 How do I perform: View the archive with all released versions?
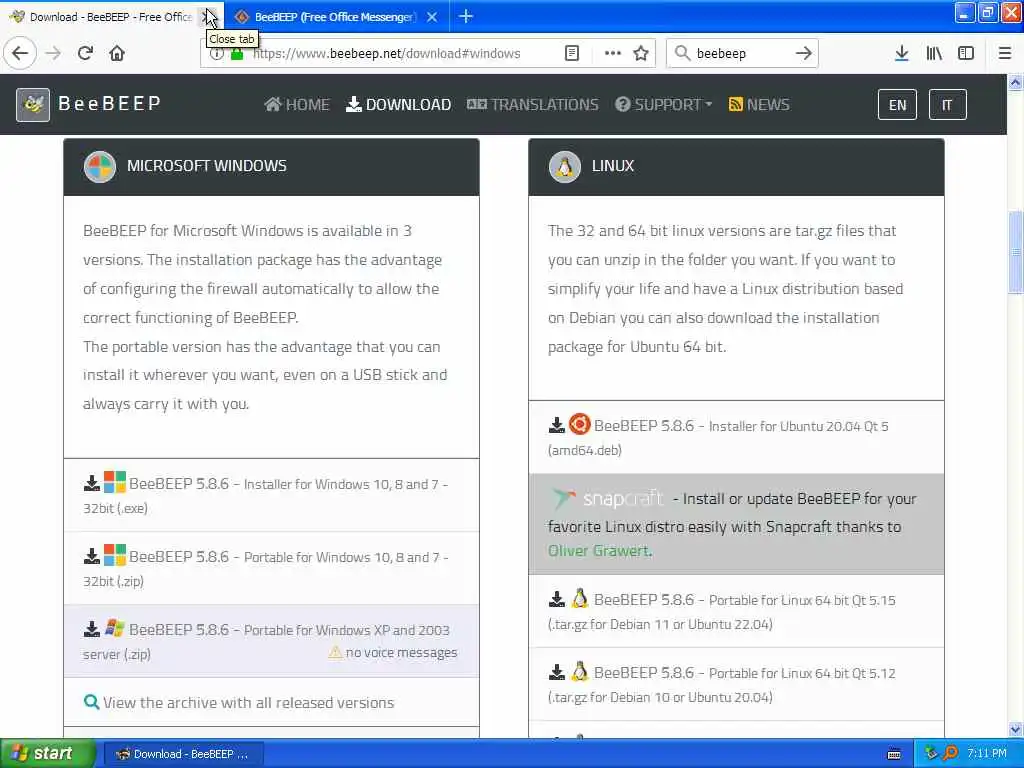(x=248, y=703)
